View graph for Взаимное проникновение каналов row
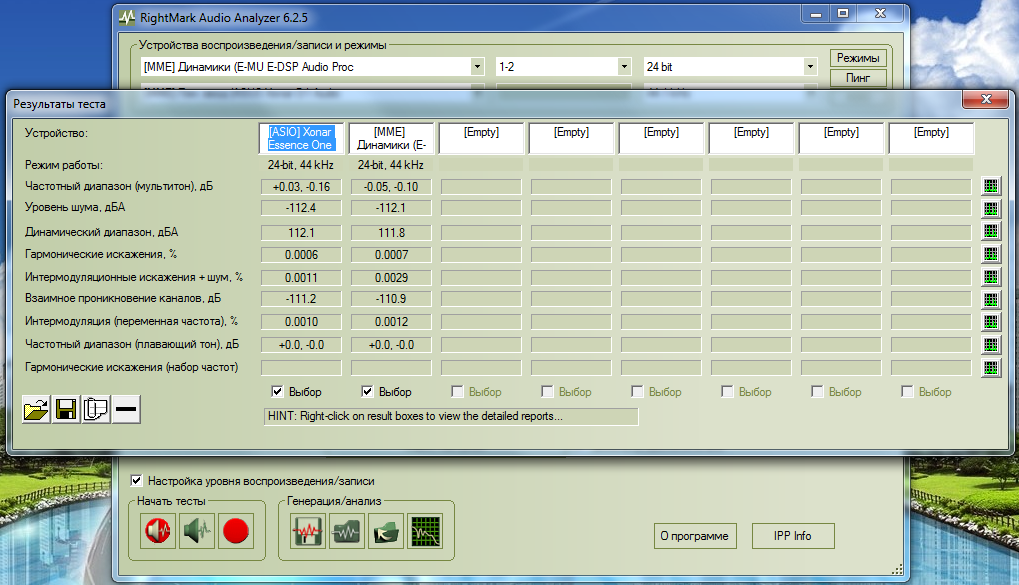This screenshot has height=585, width=1019. click(990, 300)
